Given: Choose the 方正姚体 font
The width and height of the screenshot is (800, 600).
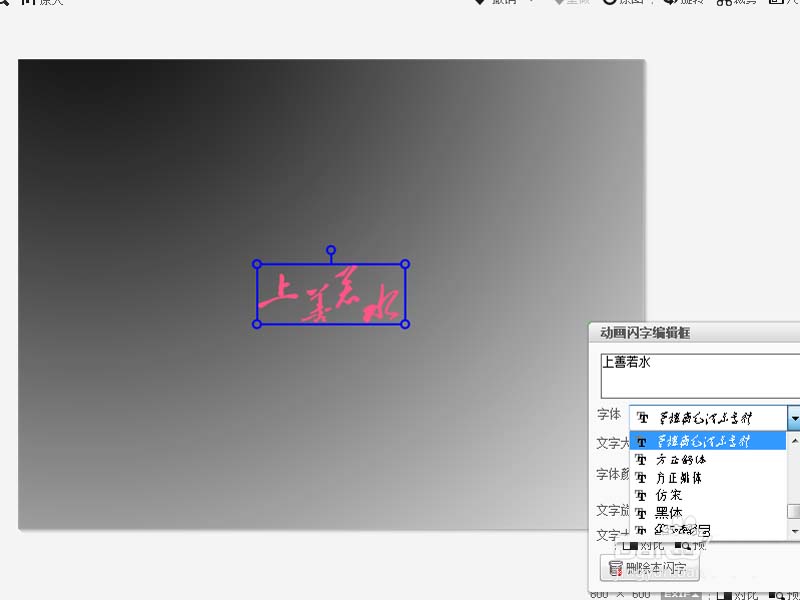Looking at the screenshot, I should (708, 478).
